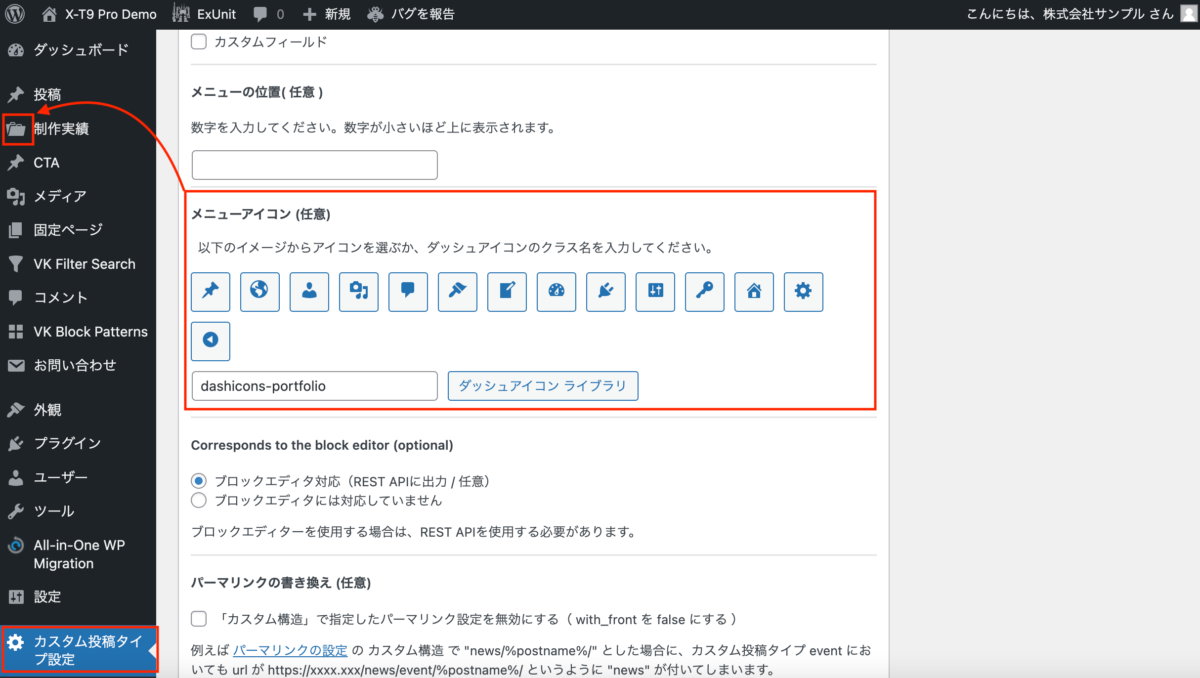Check the with_front を false にする checkbox

coord(199,619)
